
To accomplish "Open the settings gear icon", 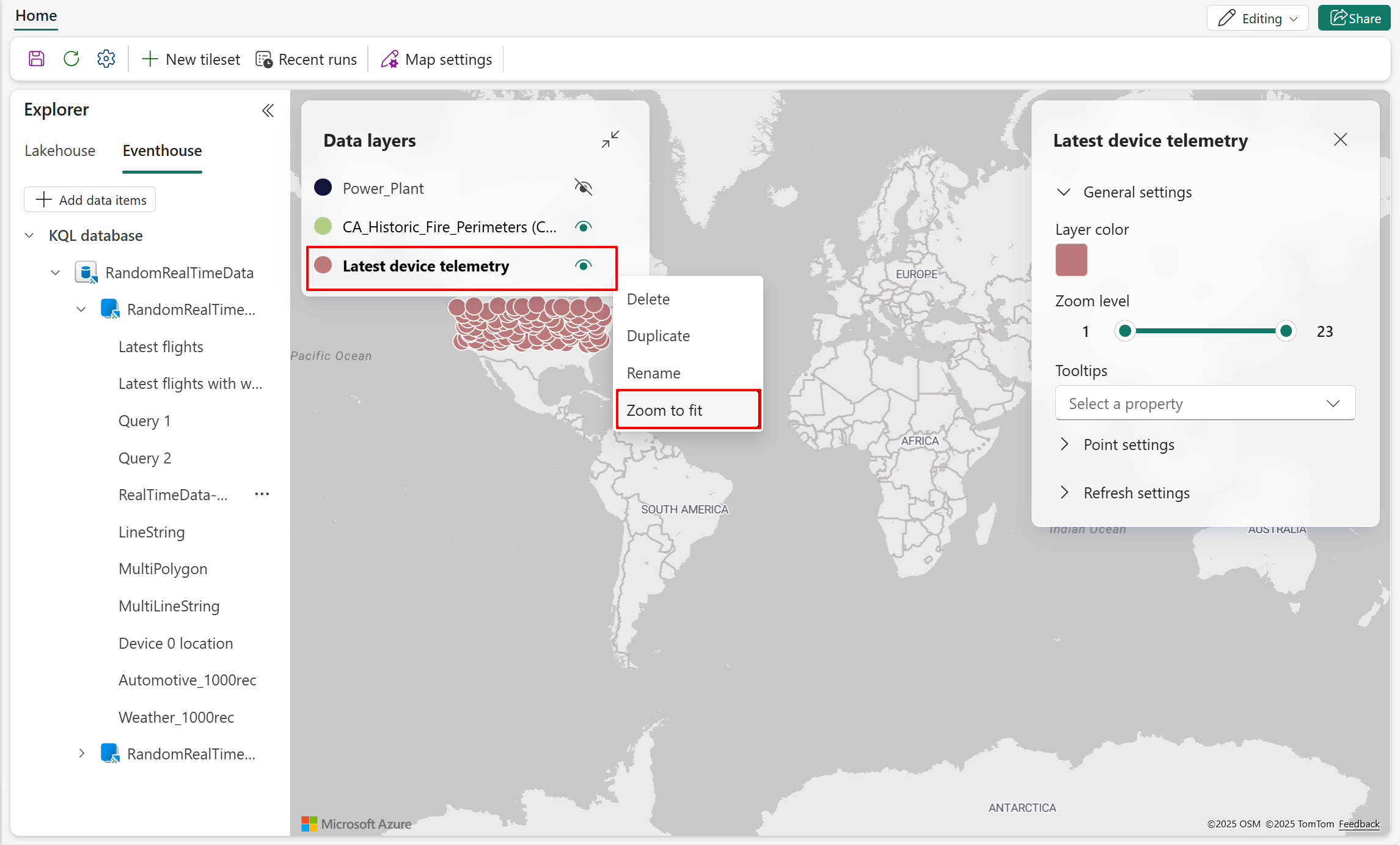I will coord(106,59).
